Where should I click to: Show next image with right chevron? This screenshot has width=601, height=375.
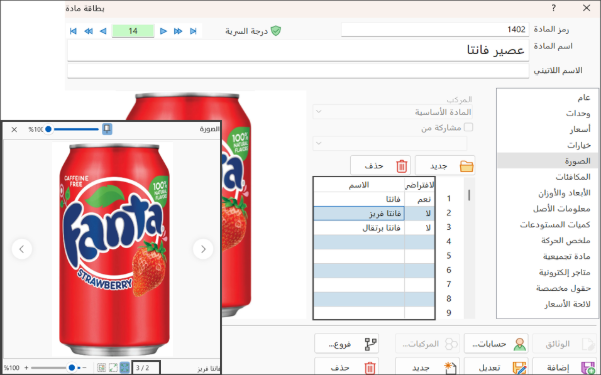pos(203,249)
